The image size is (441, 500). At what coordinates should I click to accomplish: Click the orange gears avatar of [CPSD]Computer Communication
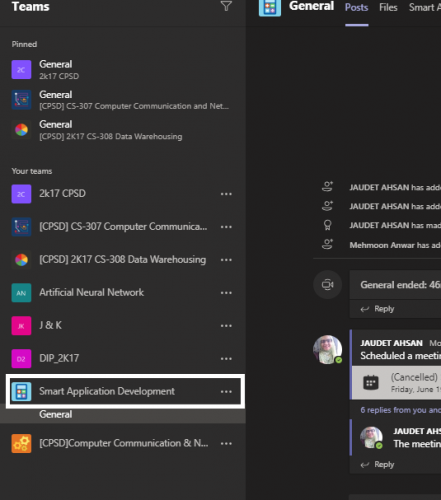tap(21, 444)
